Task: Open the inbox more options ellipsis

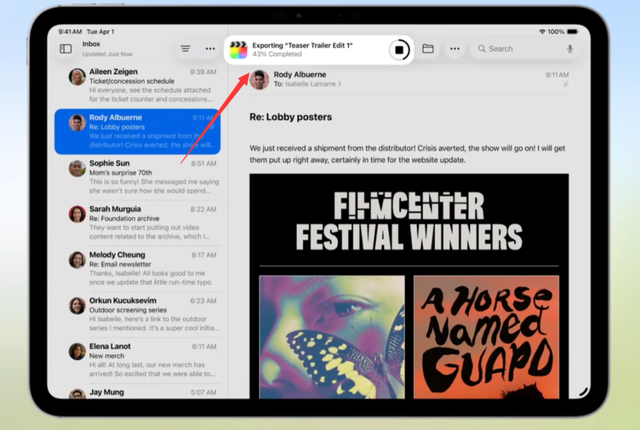Action: point(210,49)
